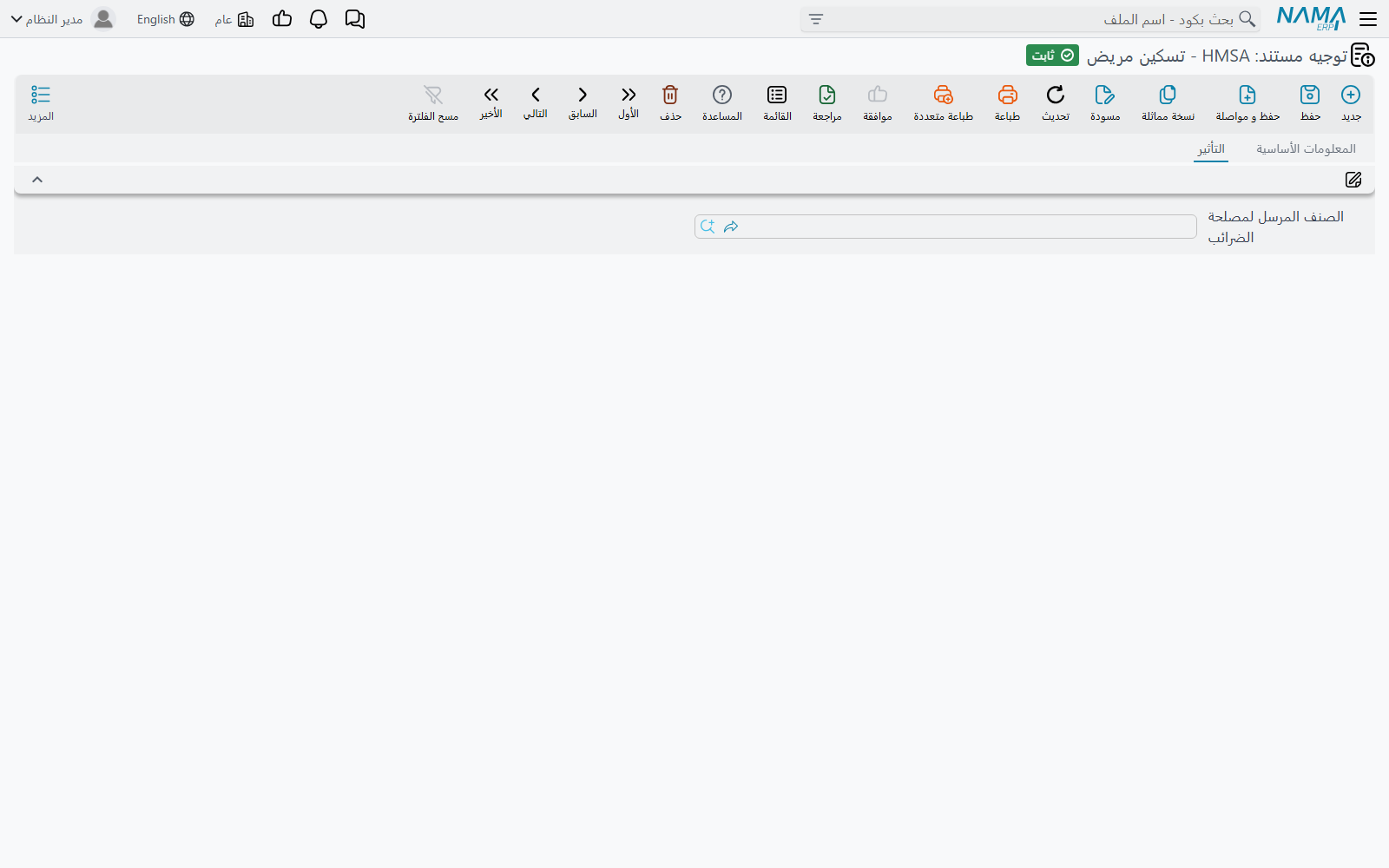This screenshot has height=868, width=1389.
Task: Click the ثابت status badge
Action: pyautogui.click(x=1052, y=56)
